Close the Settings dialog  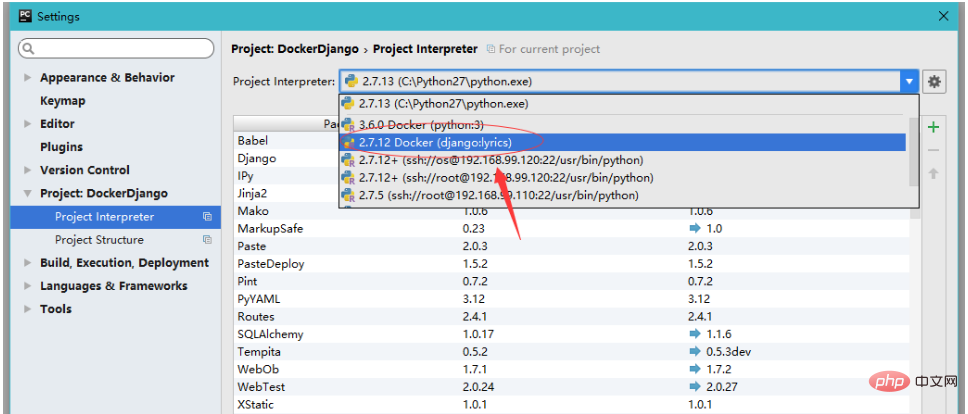click(x=943, y=17)
